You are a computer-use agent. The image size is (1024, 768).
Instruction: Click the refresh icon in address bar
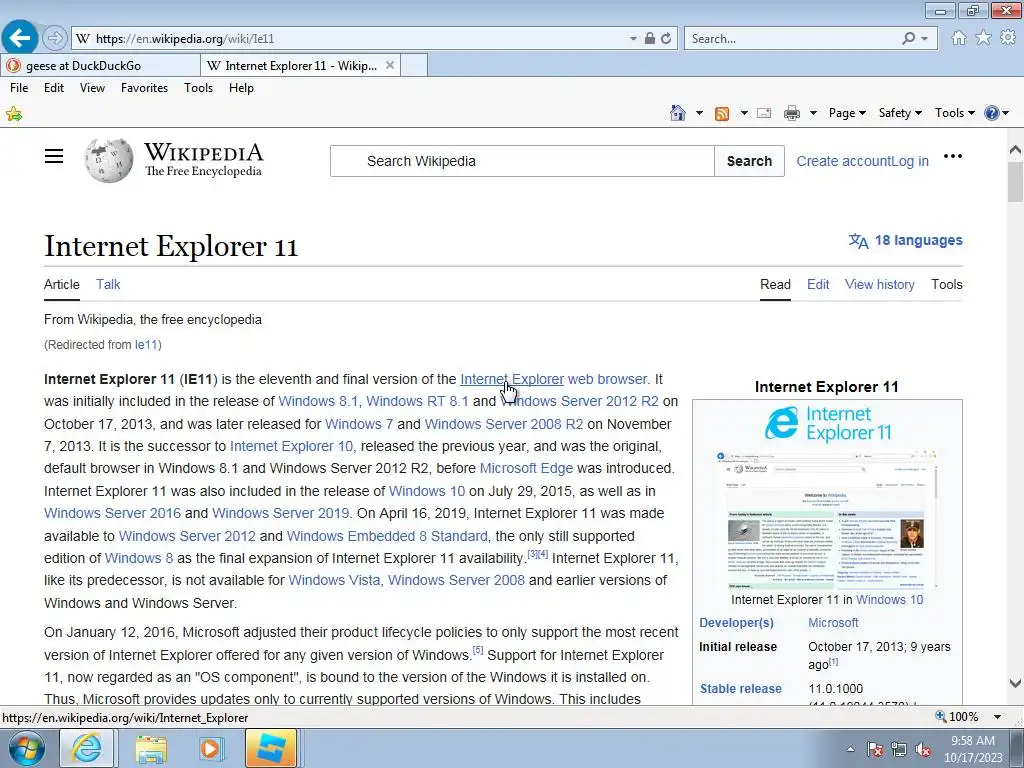click(x=666, y=39)
